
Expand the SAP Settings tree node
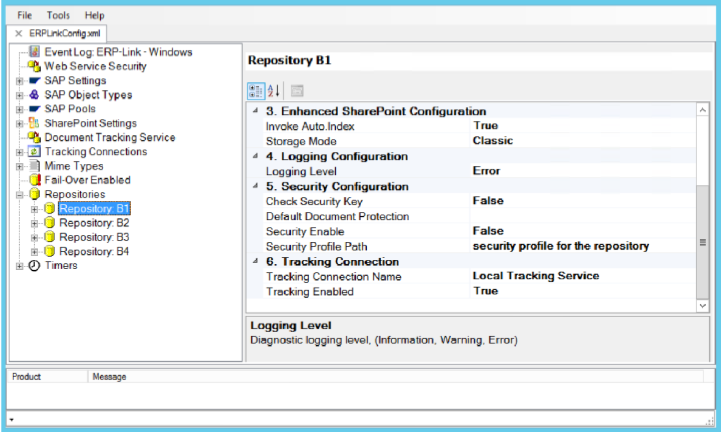[20, 81]
